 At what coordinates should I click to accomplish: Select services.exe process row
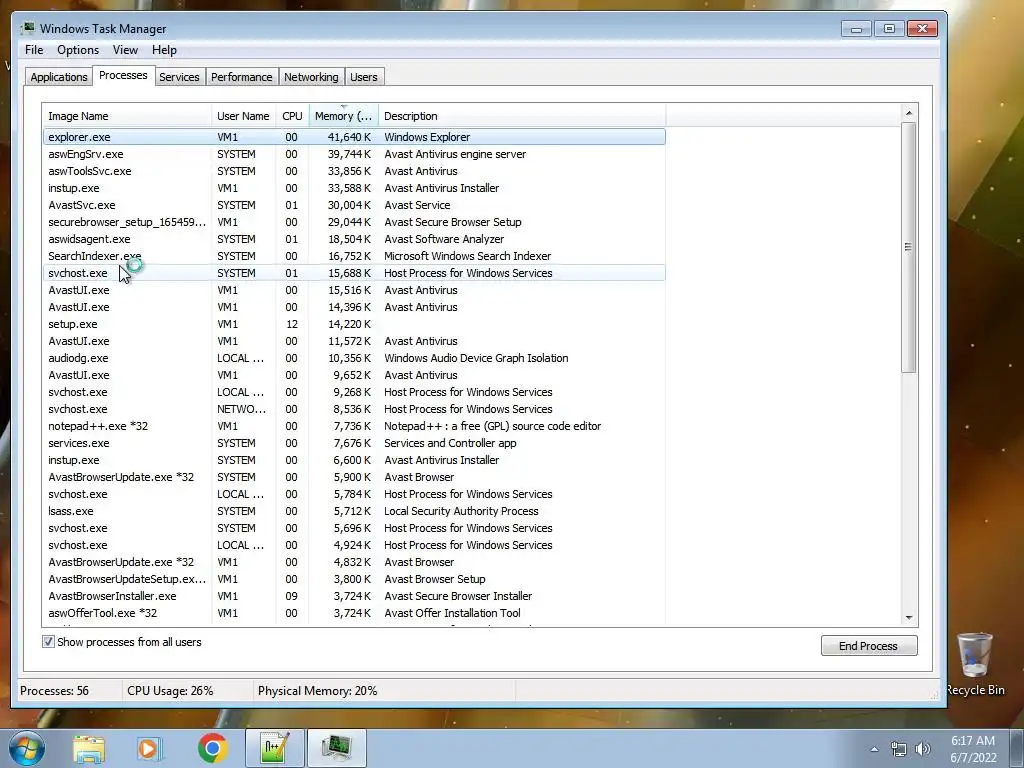(354, 443)
